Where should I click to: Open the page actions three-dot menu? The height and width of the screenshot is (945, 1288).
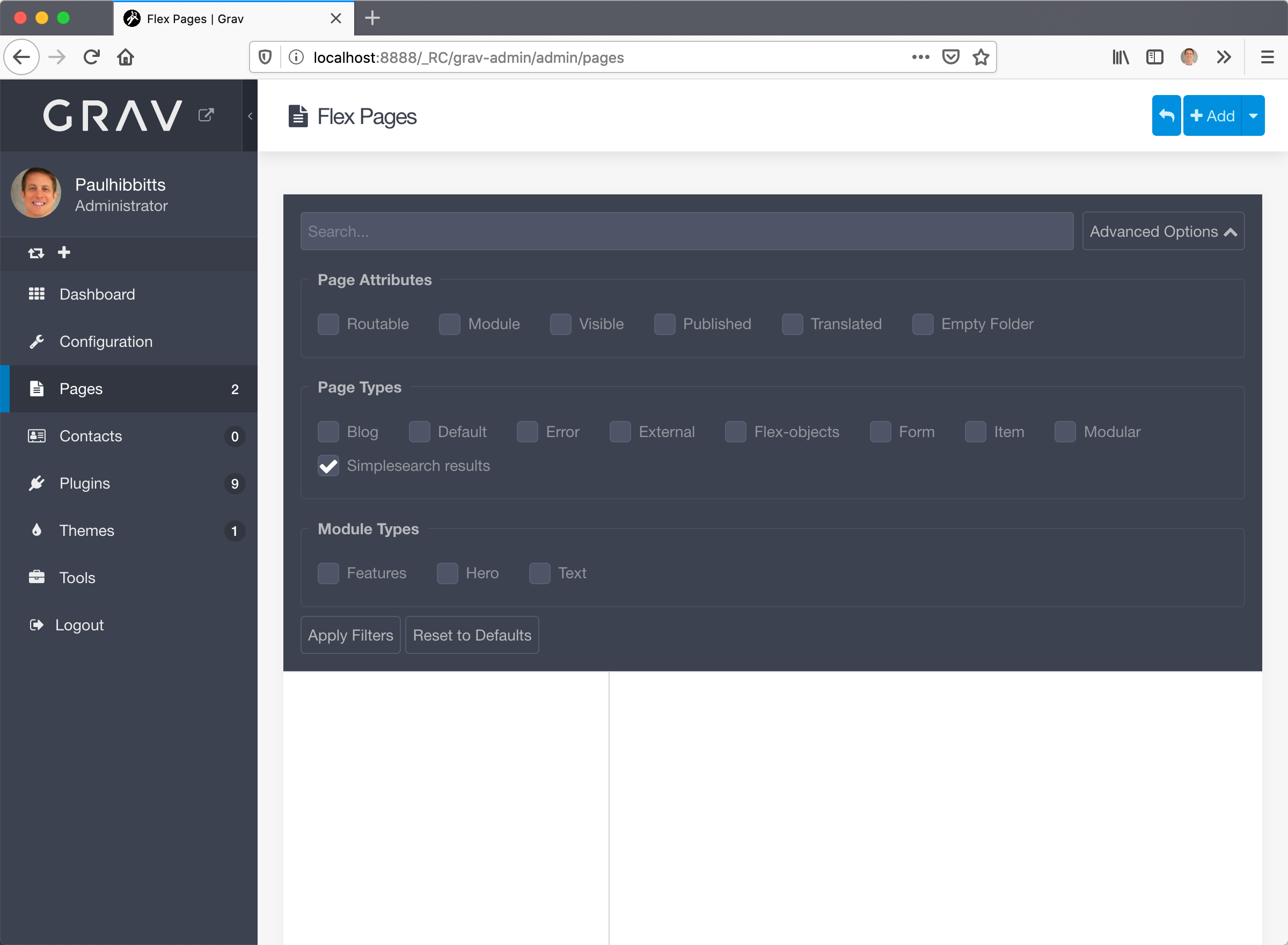920,56
